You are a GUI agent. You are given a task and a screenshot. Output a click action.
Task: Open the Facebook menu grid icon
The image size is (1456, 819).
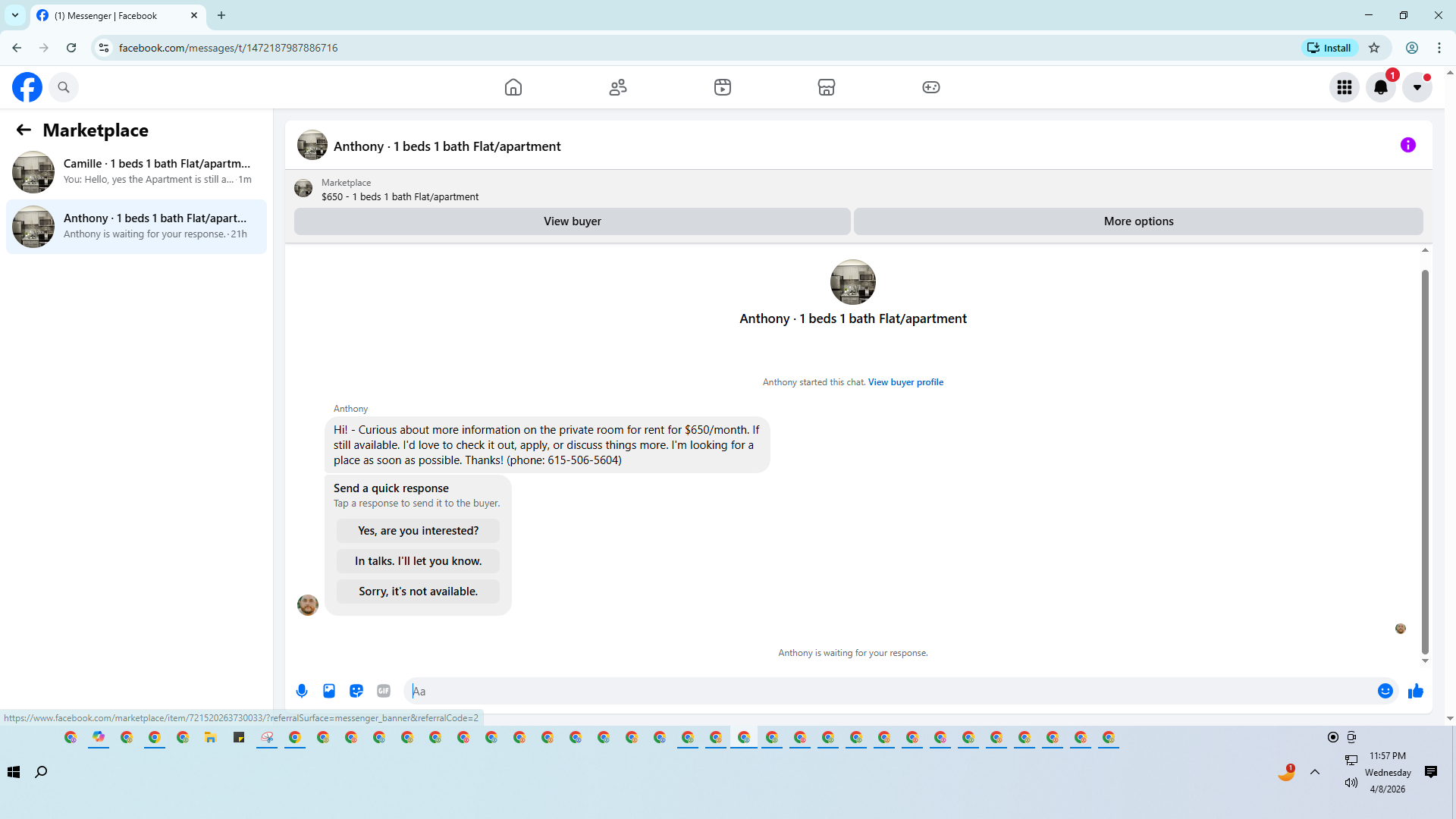1344,87
